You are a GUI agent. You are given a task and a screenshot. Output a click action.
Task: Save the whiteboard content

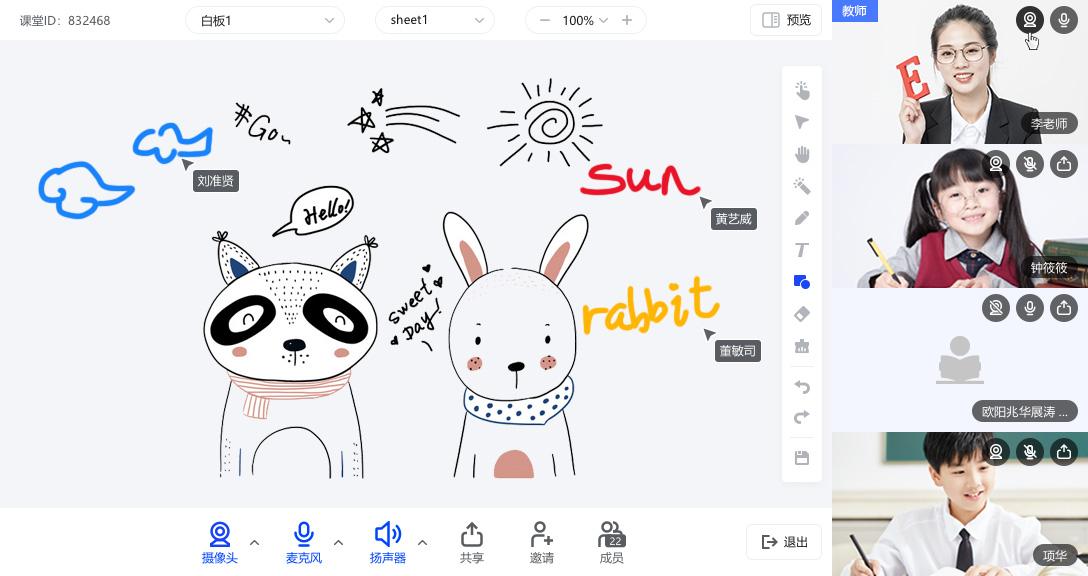point(802,458)
